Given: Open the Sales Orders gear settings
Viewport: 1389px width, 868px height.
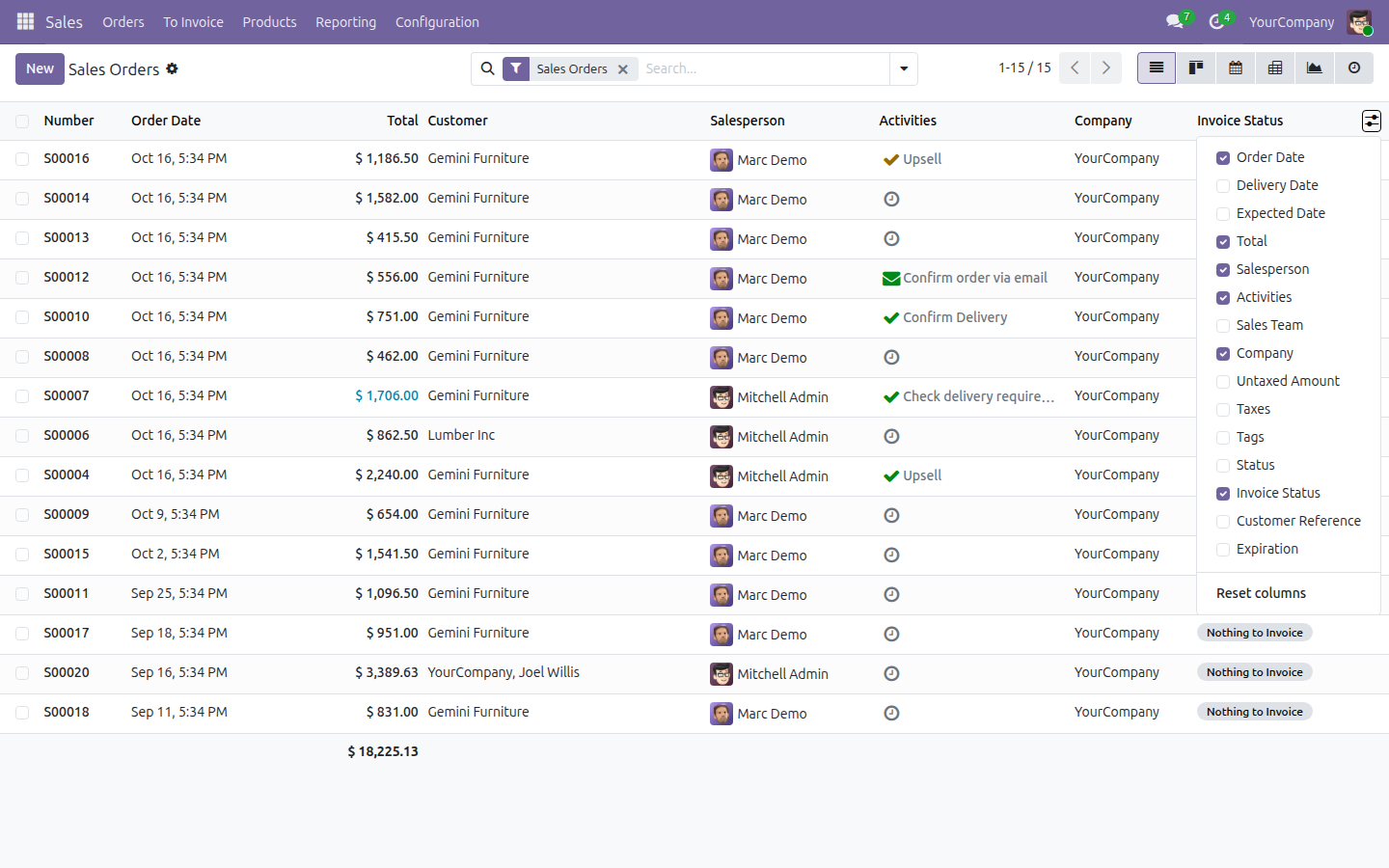Looking at the screenshot, I should pos(172,68).
